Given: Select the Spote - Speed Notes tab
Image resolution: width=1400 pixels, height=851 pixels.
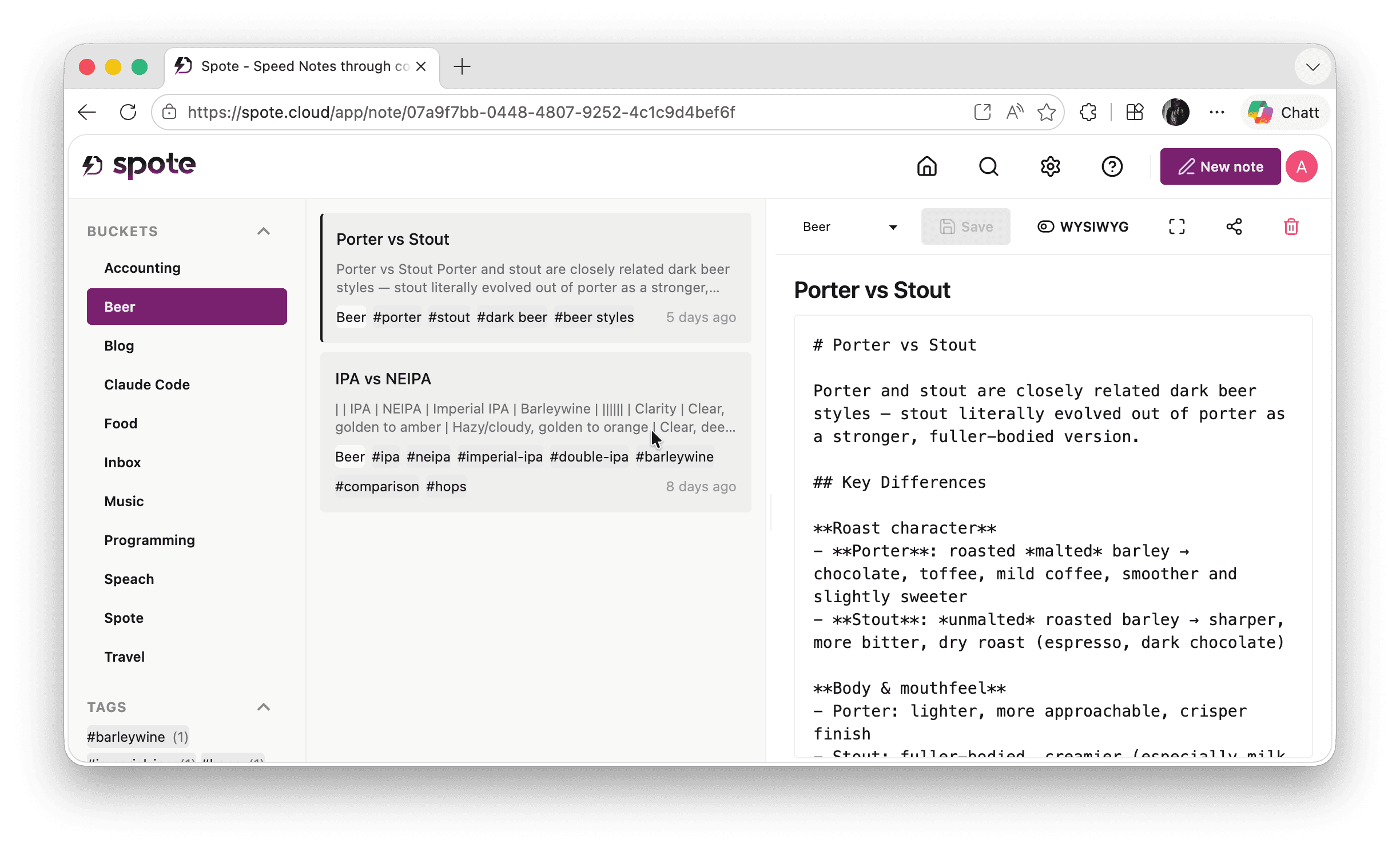Looking at the screenshot, I should pyautogui.click(x=302, y=66).
